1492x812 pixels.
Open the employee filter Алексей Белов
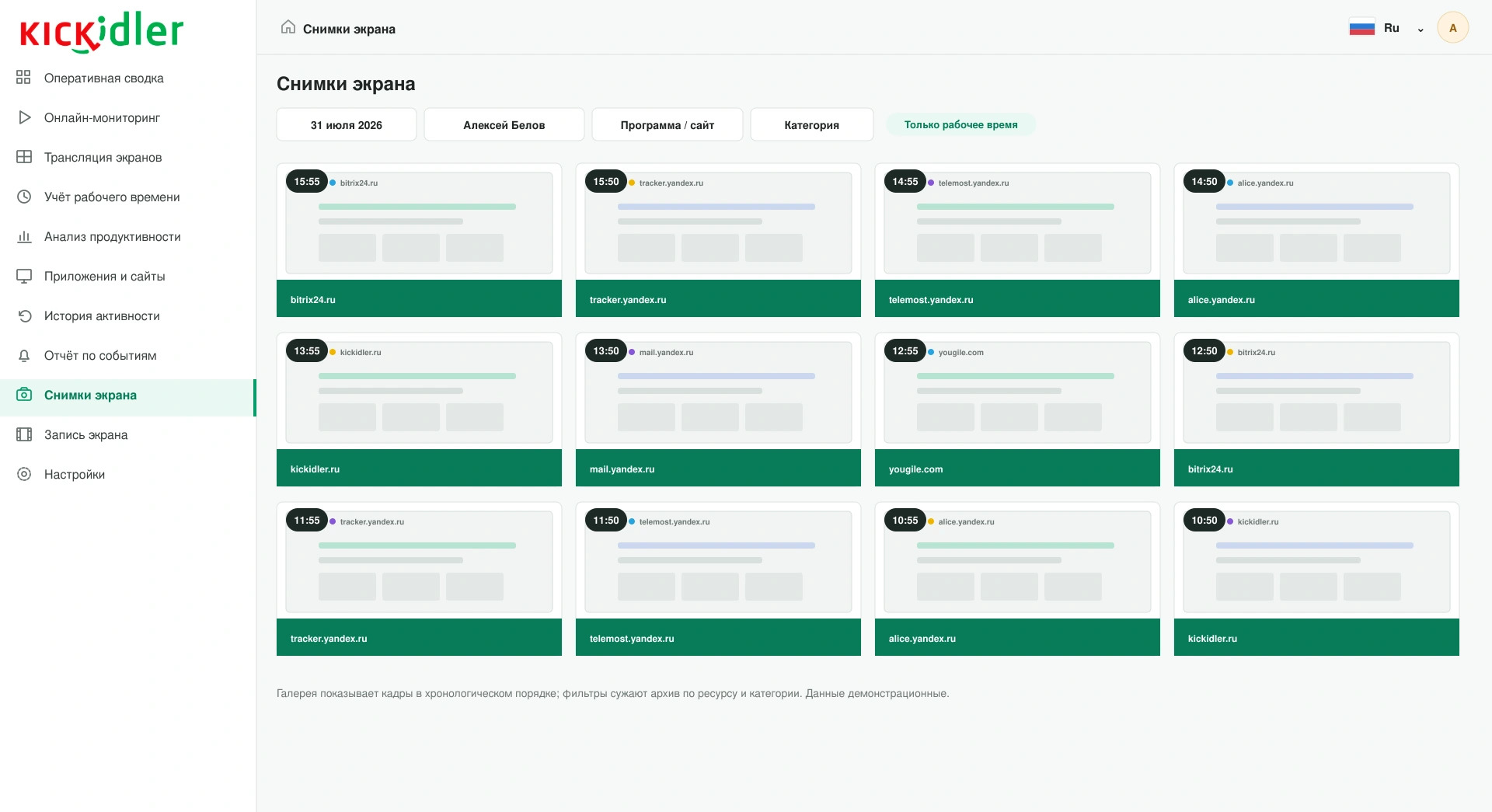[504, 124]
